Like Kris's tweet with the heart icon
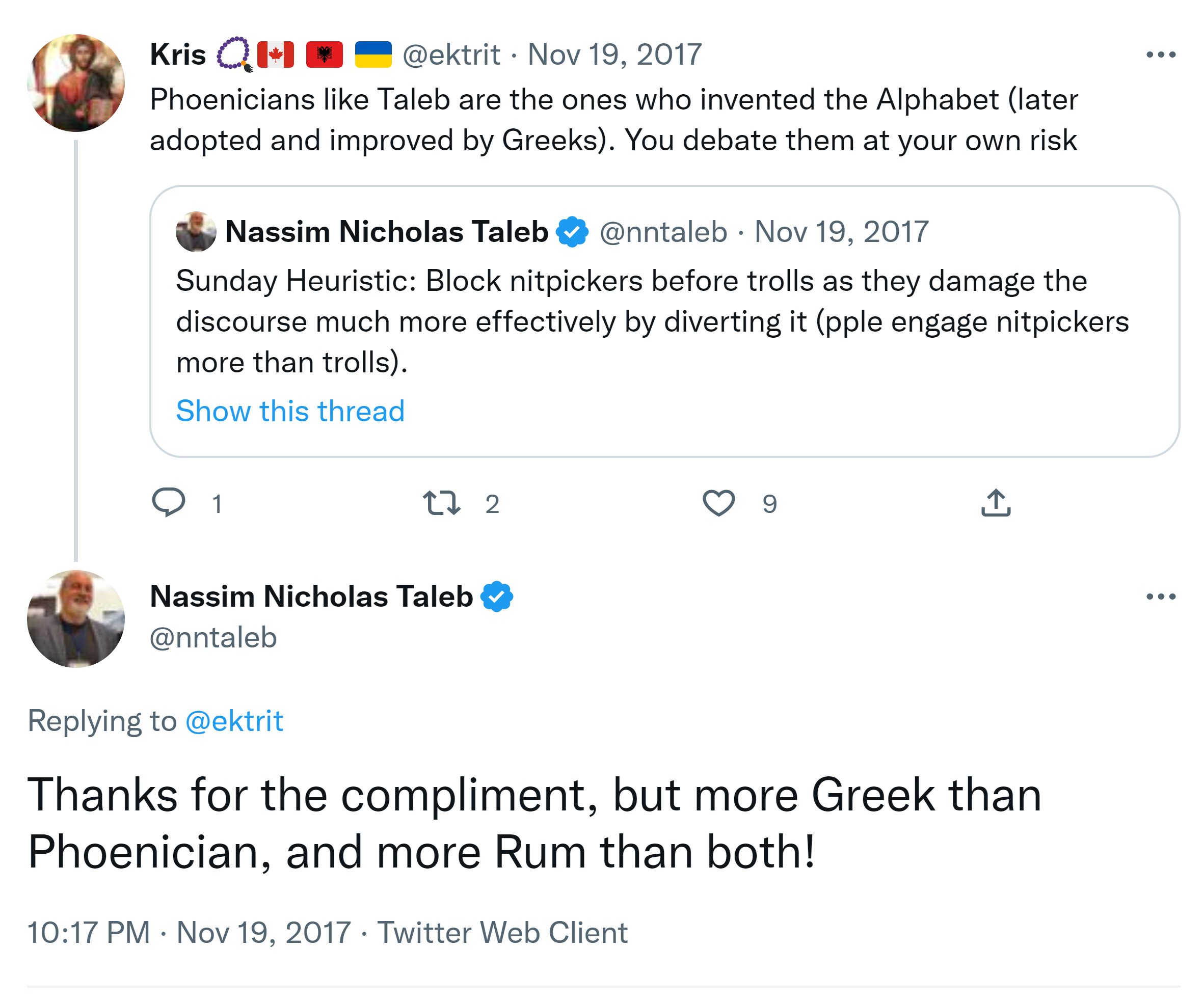This screenshot has height=1003, width=1204. (718, 503)
